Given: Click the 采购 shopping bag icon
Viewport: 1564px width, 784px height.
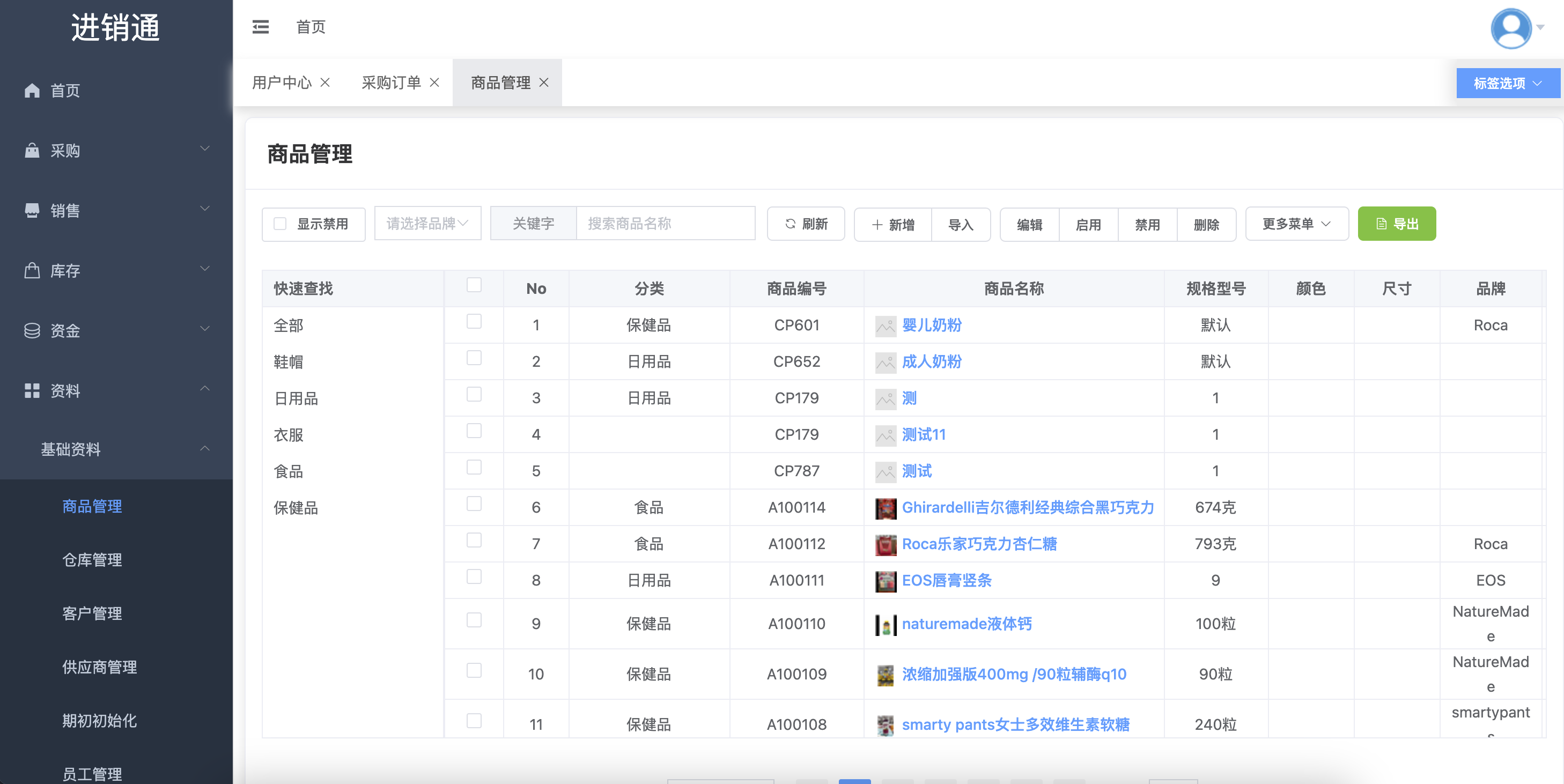Looking at the screenshot, I should coord(32,150).
